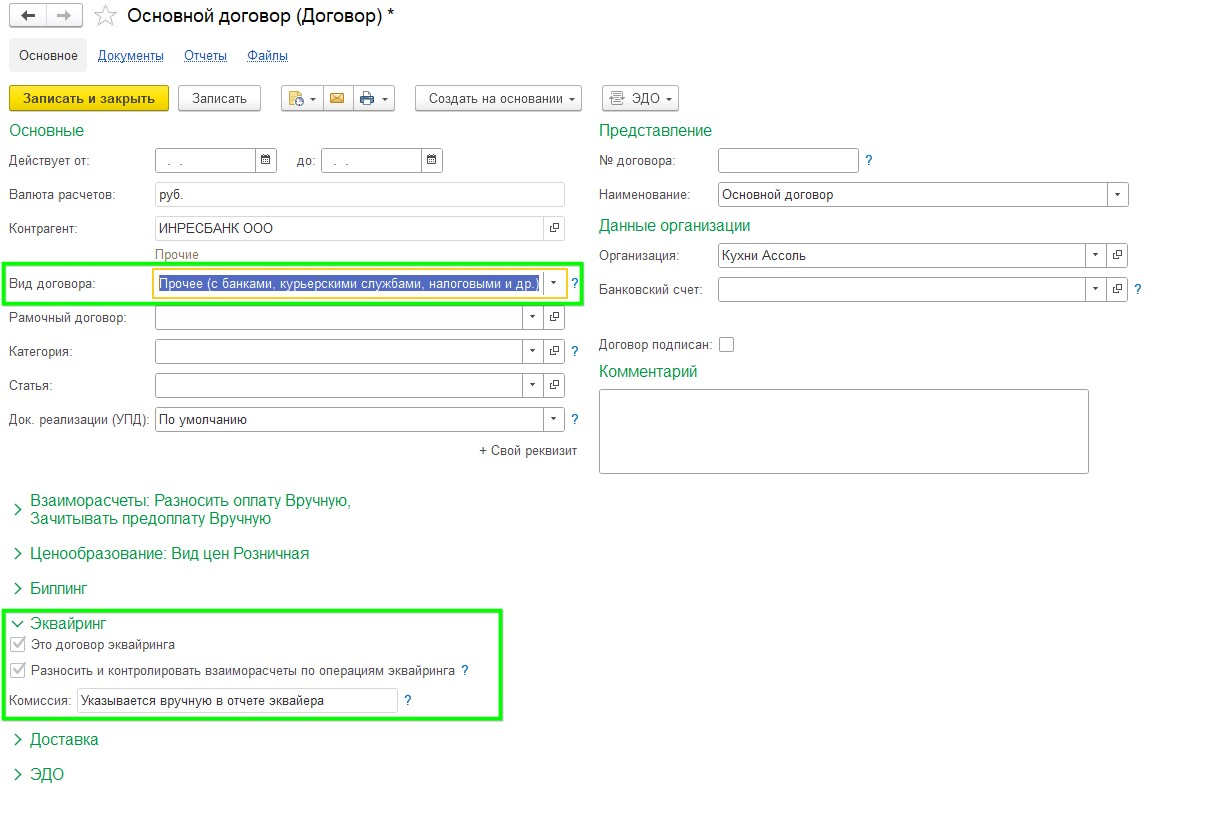The width and height of the screenshot is (1212, 826).
Task: Switch to the Отчеты tab
Action: (x=206, y=56)
